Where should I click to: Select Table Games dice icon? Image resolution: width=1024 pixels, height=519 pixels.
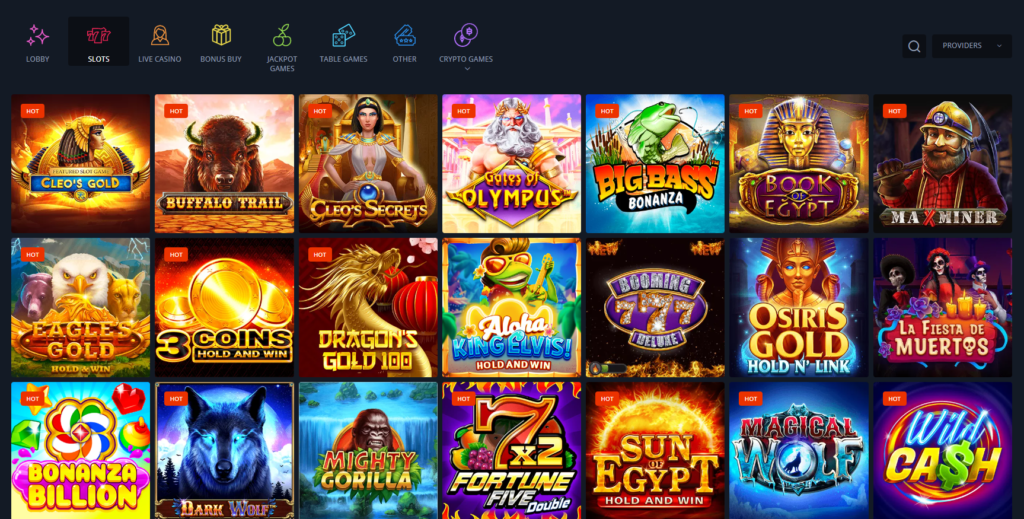pyautogui.click(x=344, y=35)
